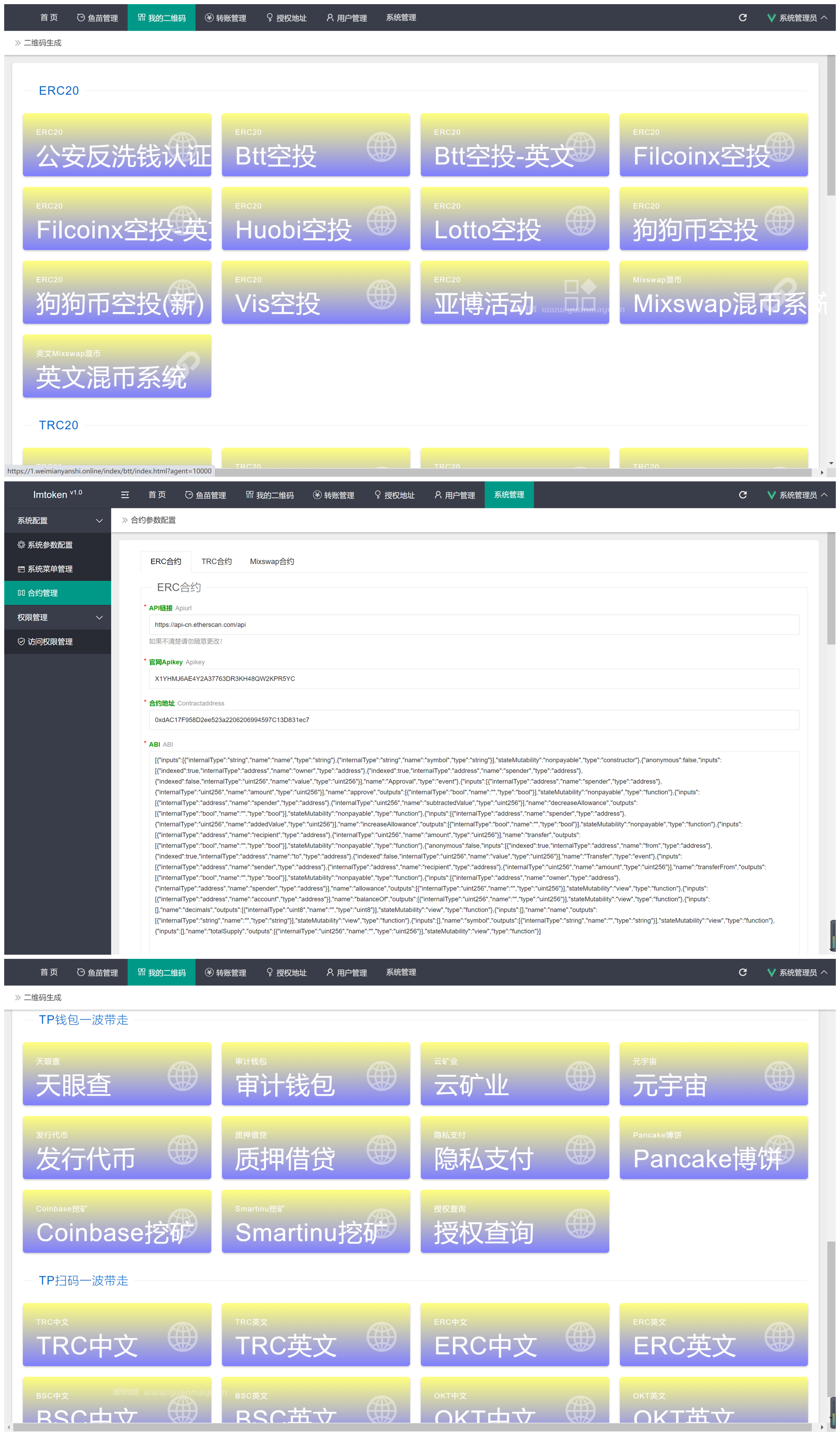Click the Imtoken v1.0 logo text
The width and height of the screenshot is (840, 1436).
[57, 494]
